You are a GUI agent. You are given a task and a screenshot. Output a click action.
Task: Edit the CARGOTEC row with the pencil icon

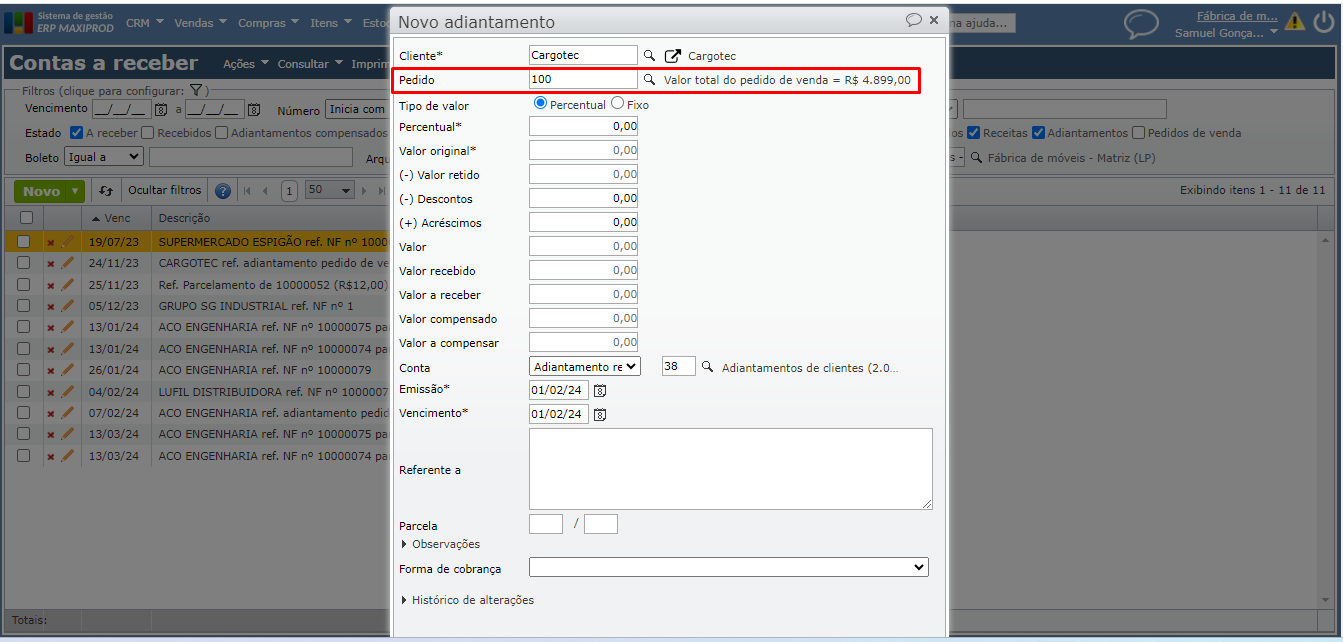tap(68, 263)
